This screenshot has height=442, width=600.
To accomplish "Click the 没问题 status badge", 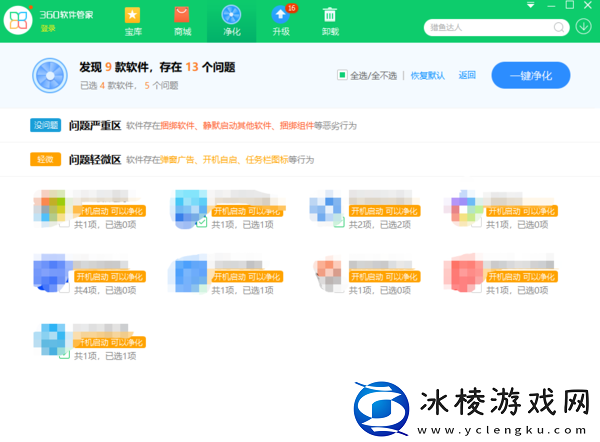I will point(46,125).
